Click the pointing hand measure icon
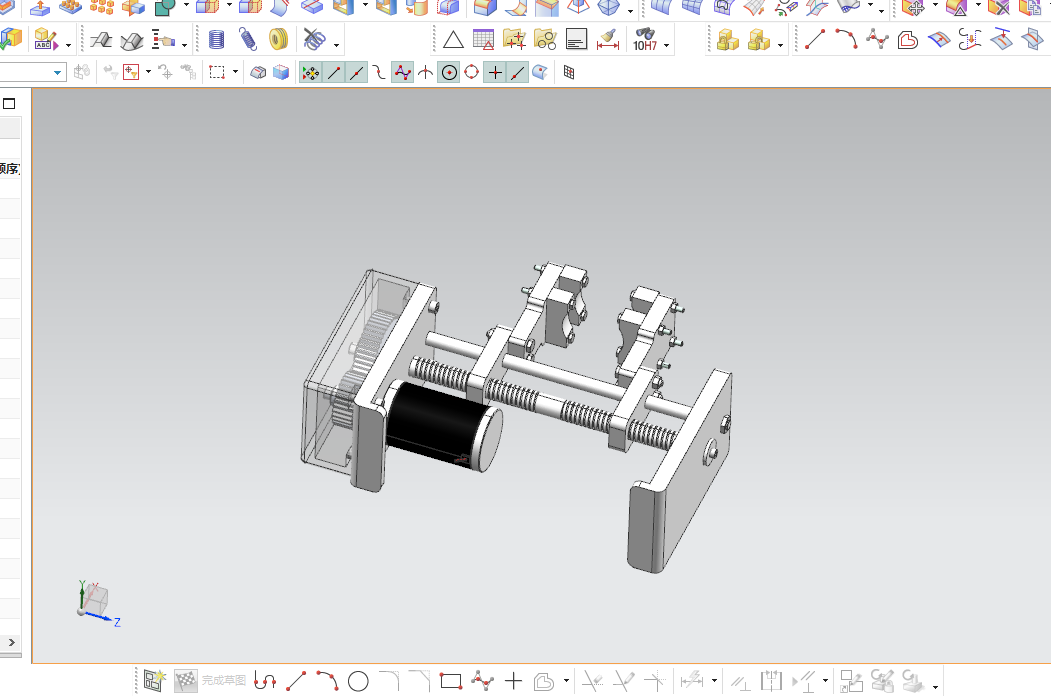 (x=163, y=40)
